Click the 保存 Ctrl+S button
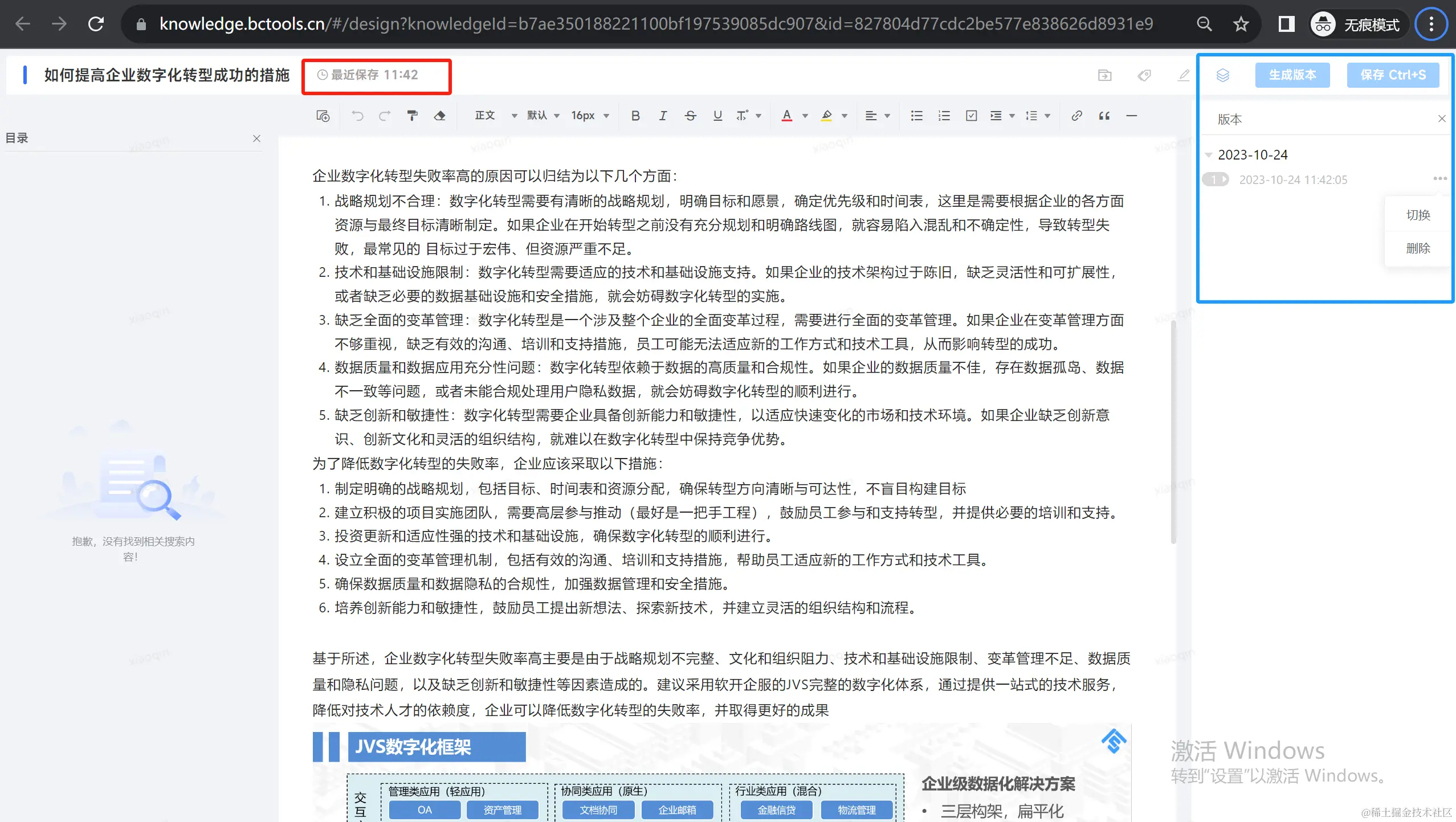Viewport: 1456px width, 822px height. tap(1392, 75)
